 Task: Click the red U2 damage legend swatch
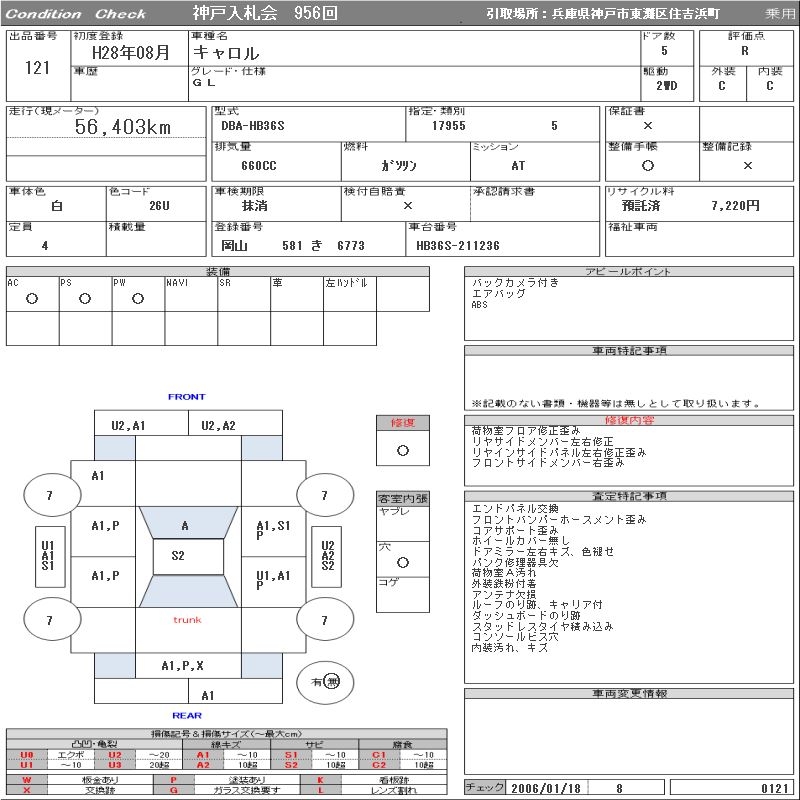point(115,755)
